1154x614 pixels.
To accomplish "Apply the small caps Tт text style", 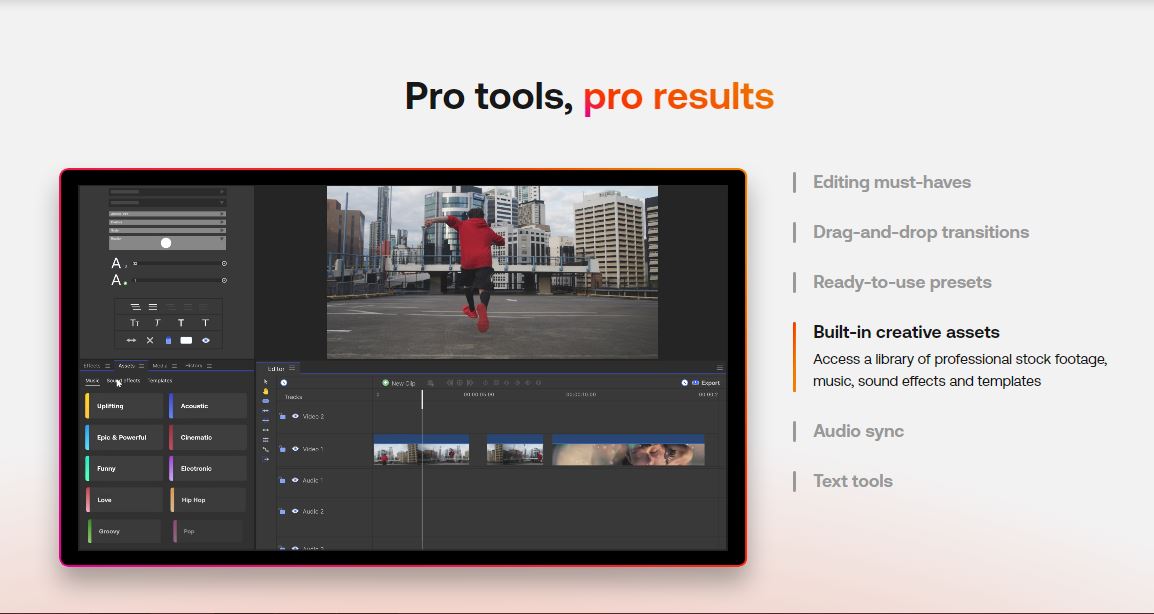I will (x=135, y=322).
